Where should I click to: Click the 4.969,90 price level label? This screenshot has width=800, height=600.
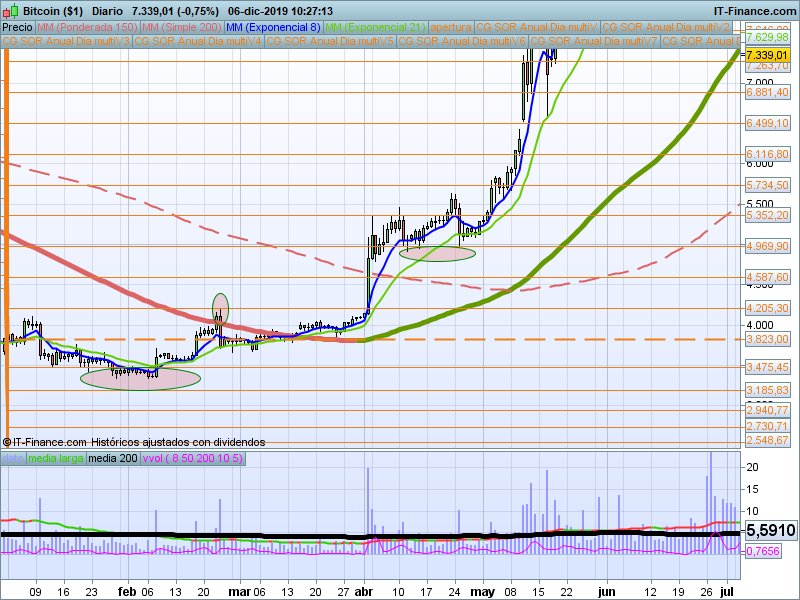pos(768,246)
